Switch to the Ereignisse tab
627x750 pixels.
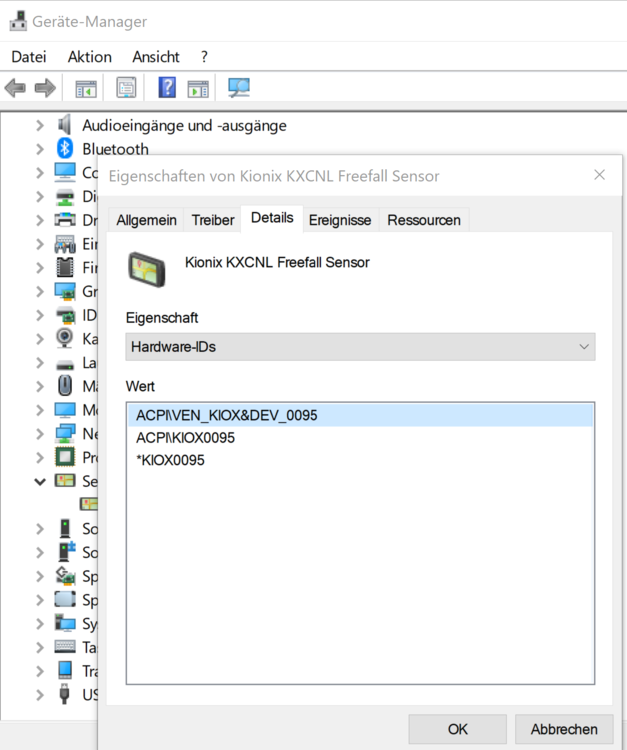tap(339, 220)
